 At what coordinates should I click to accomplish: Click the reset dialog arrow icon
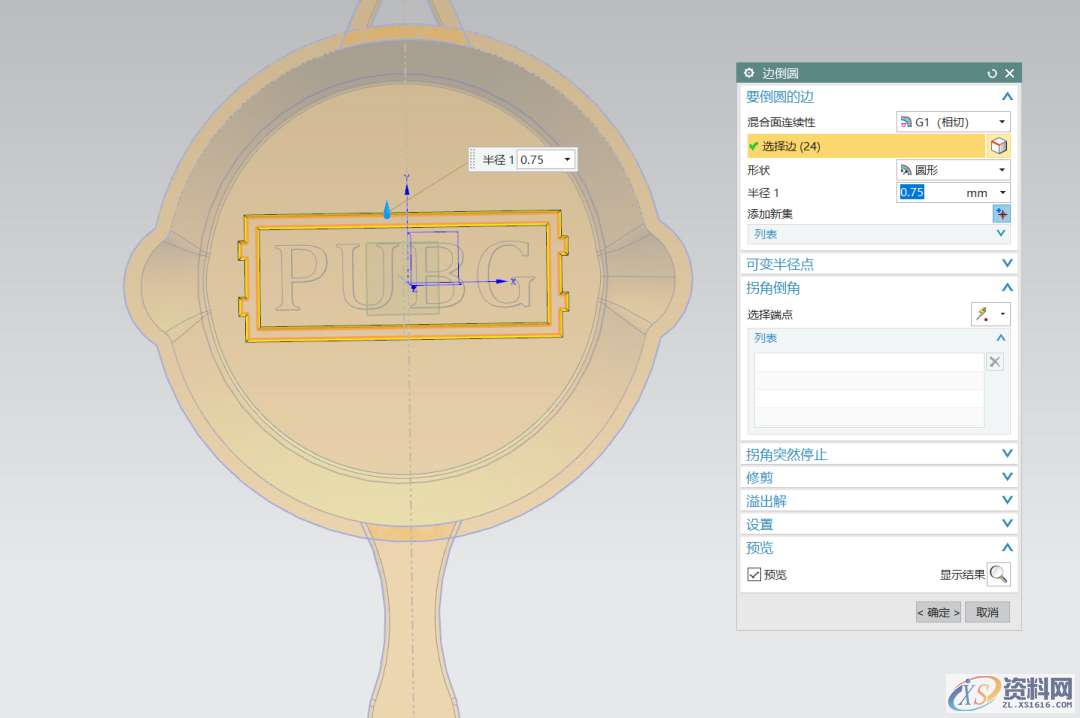click(x=992, y=73)
